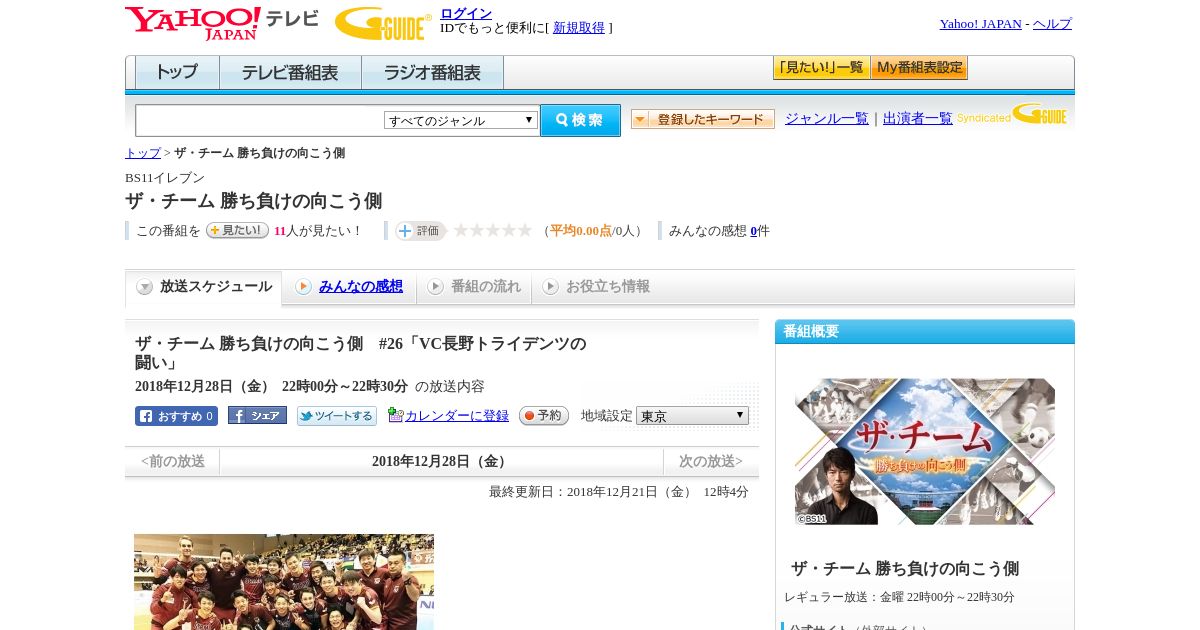Click the ザ・チーム program banner image
This screenshot has width=1200, height=630.
(x=925, y=451)
